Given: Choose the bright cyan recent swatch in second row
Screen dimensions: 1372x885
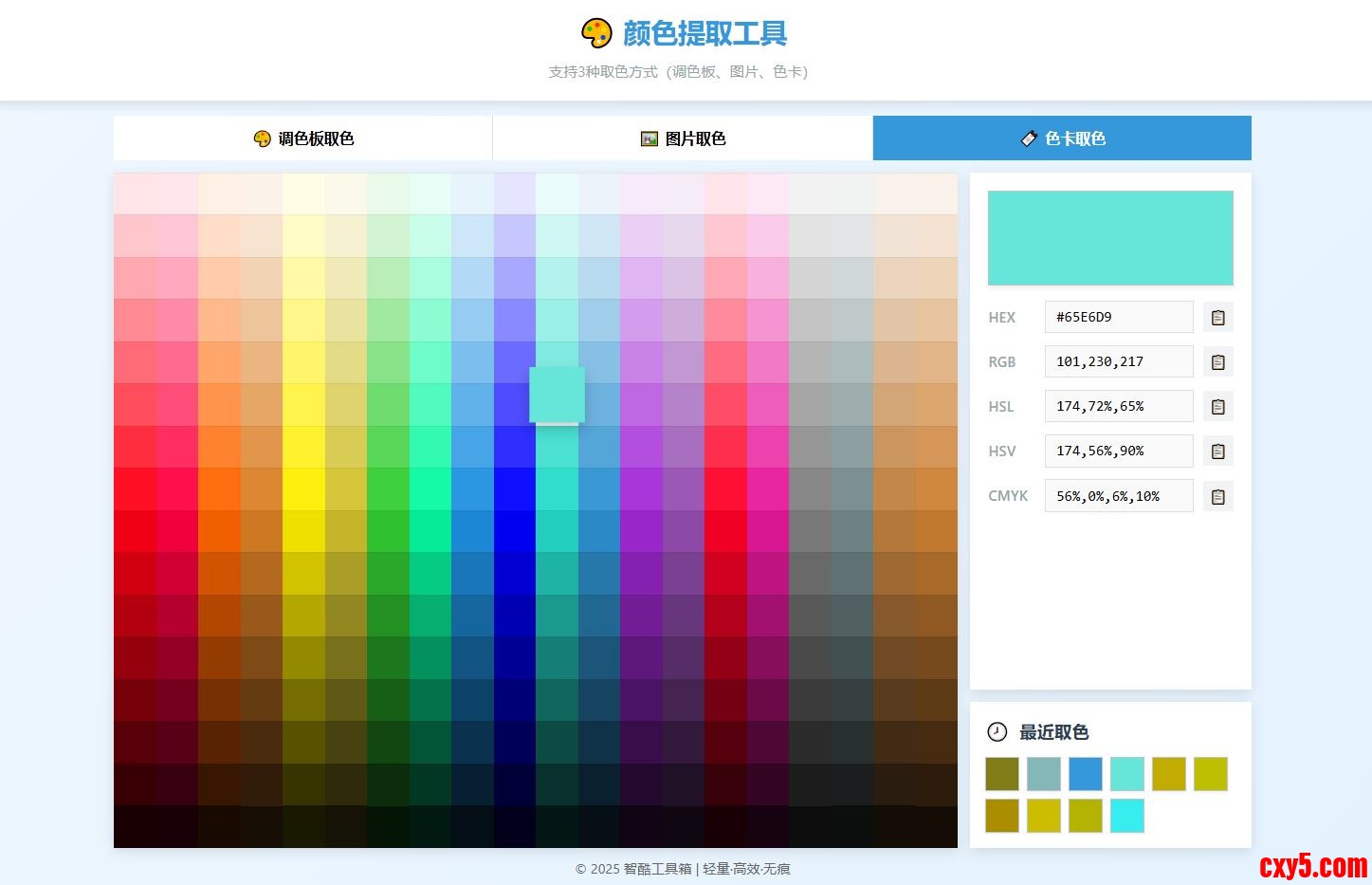Looking at the screenshot, I should pyautogui.click(x=1127, y=816).
